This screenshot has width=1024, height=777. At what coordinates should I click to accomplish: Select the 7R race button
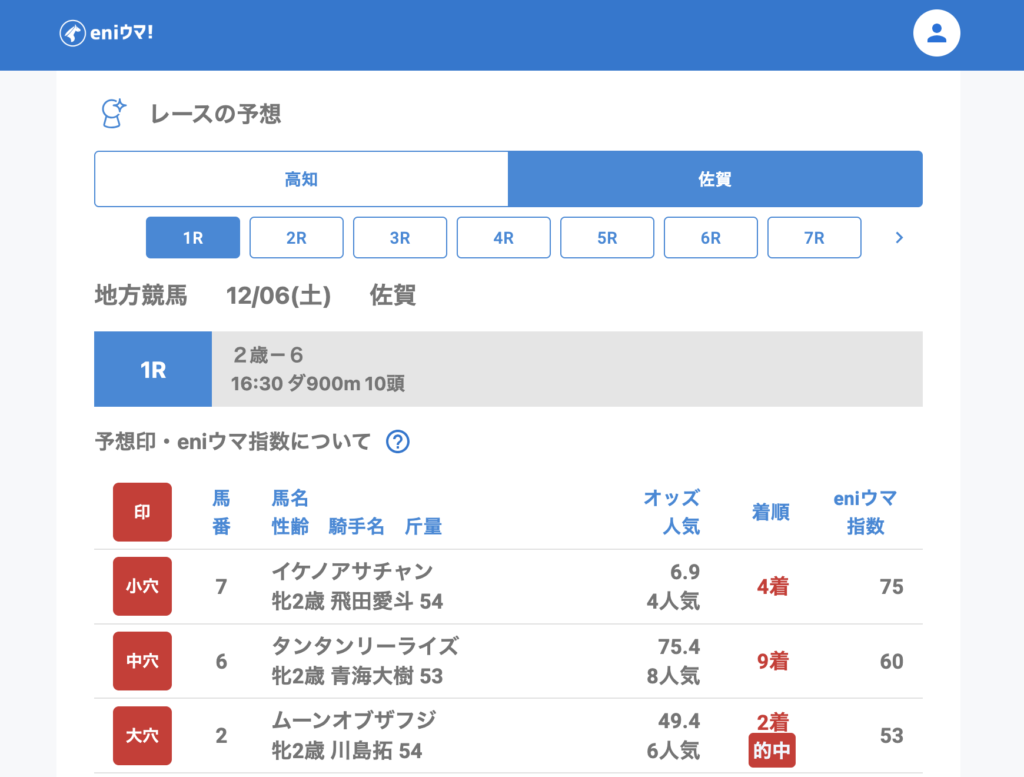[814, 238]
